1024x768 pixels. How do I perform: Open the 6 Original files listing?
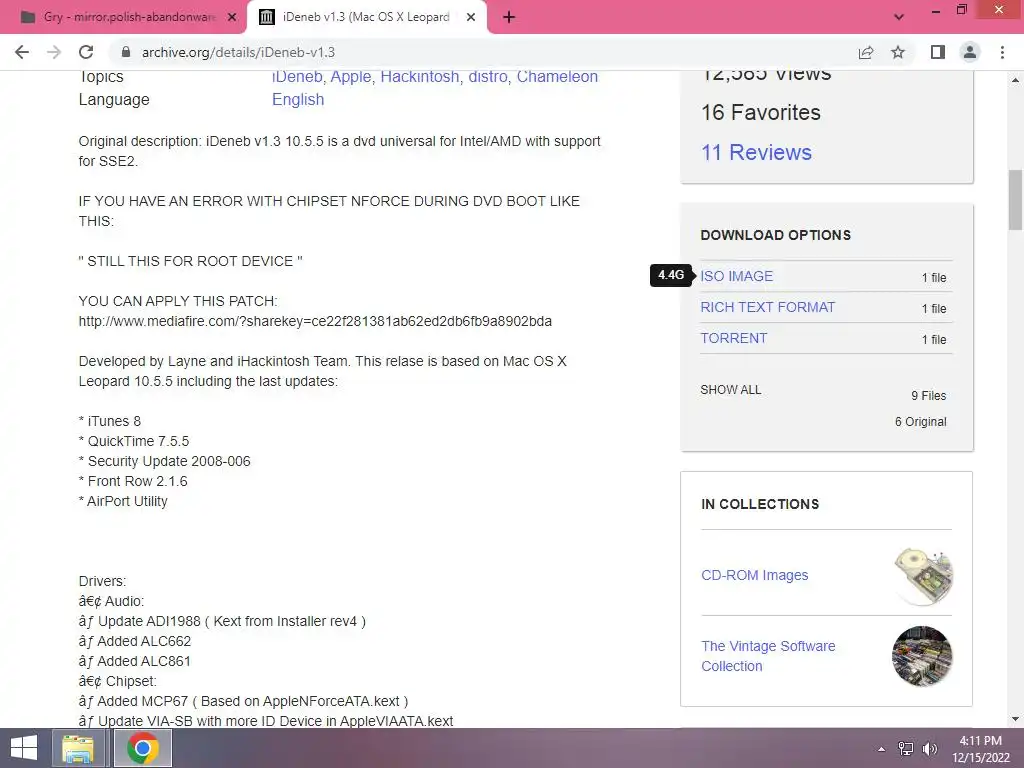920,422
